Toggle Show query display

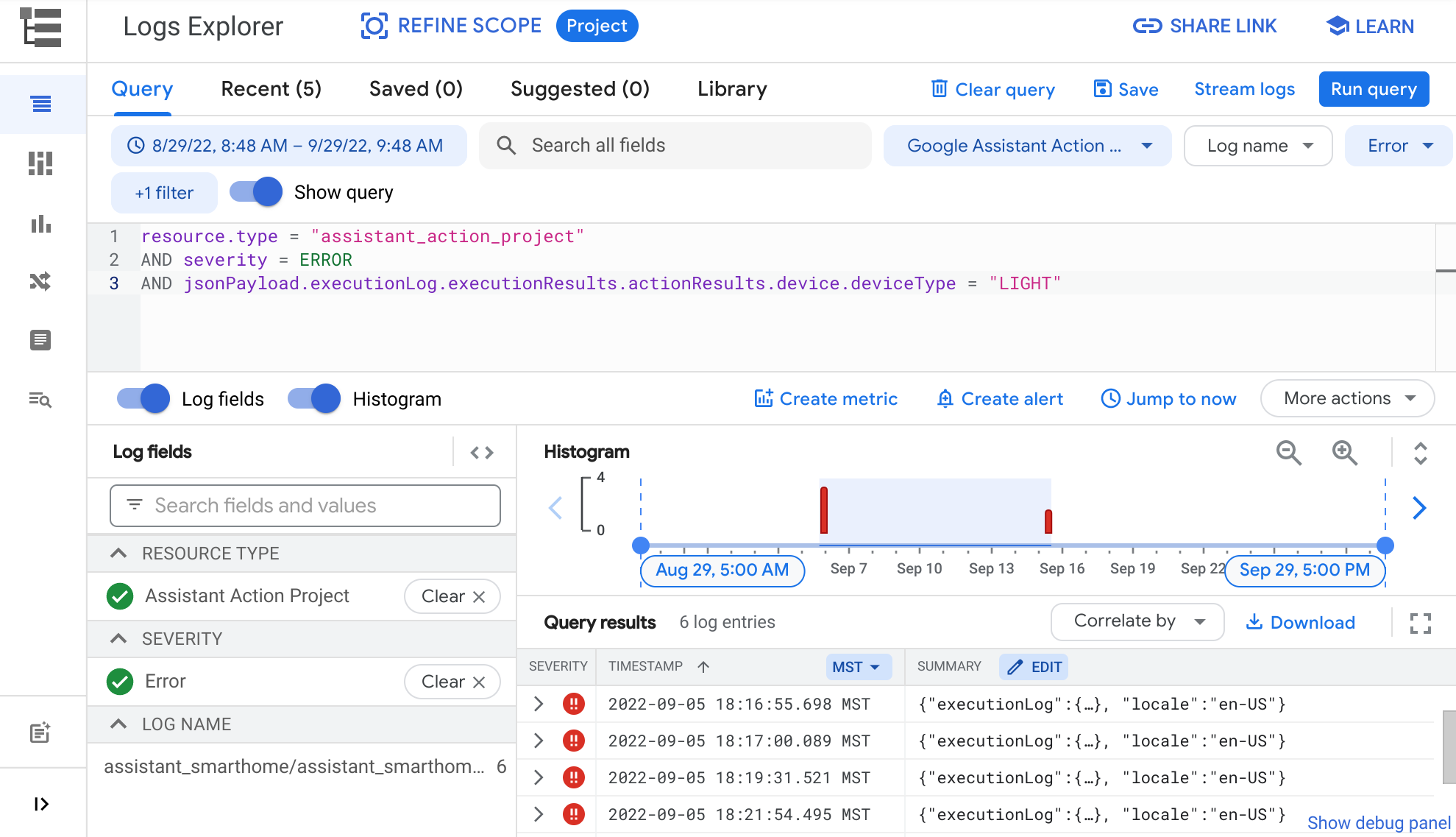pos(255,192)
